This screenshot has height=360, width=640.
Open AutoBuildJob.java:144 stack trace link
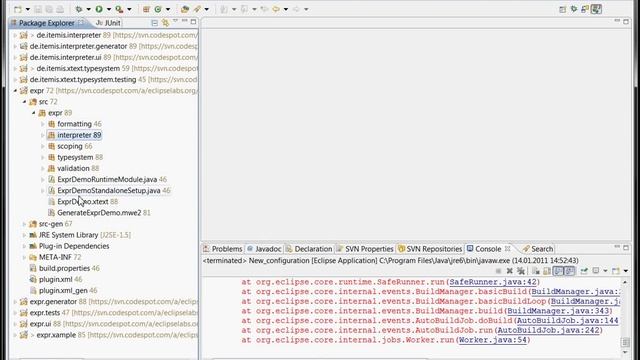click(568, 321)
